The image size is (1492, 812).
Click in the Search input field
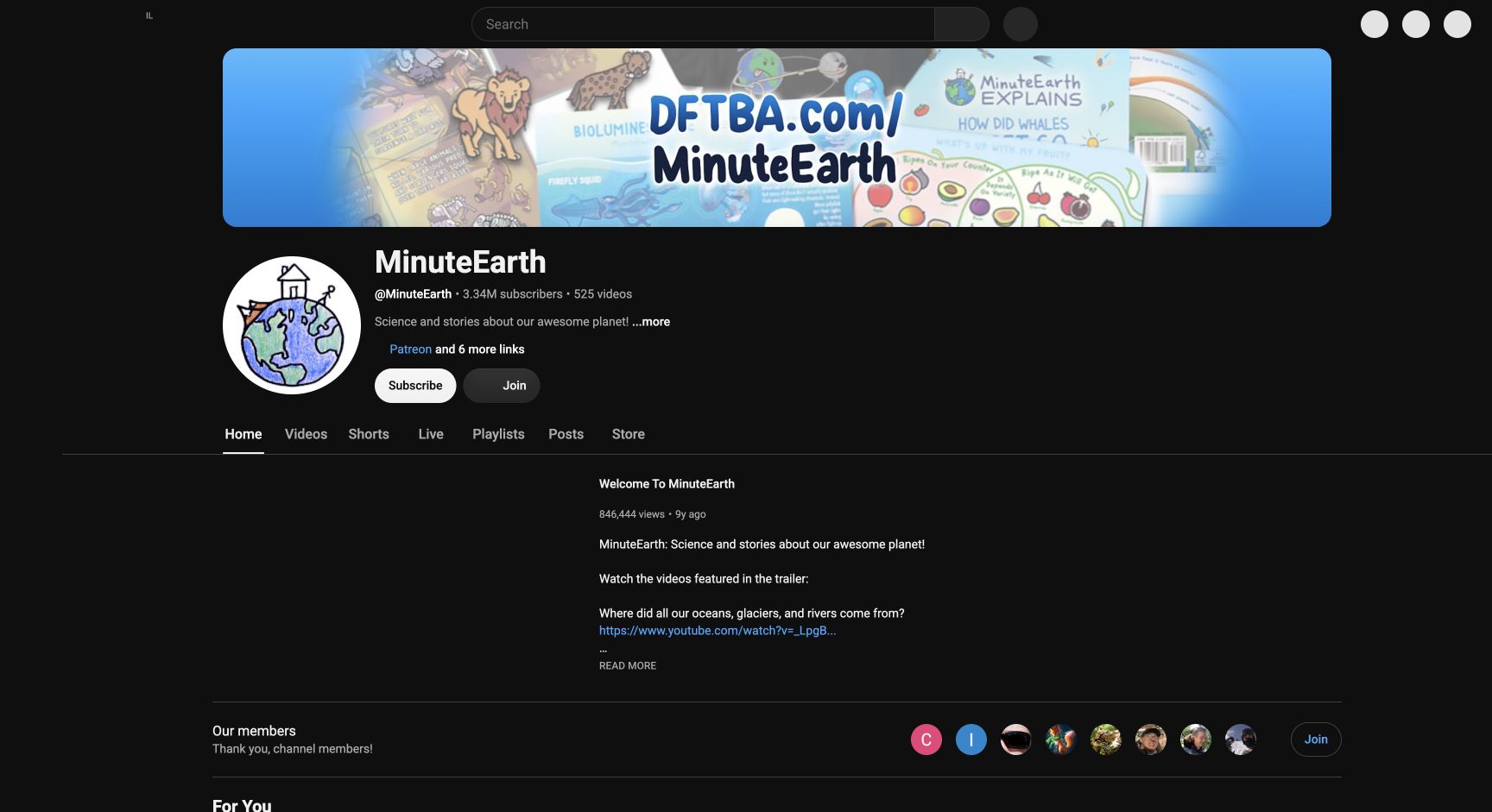pos(703,24)
